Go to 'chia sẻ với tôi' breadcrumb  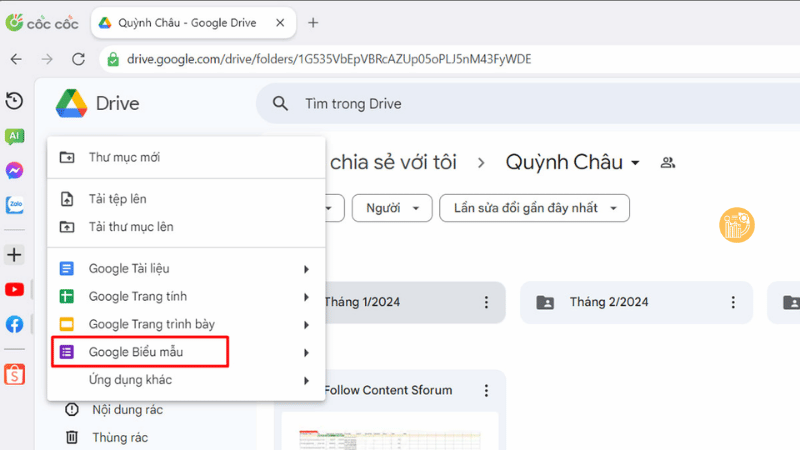pos(393,162)
